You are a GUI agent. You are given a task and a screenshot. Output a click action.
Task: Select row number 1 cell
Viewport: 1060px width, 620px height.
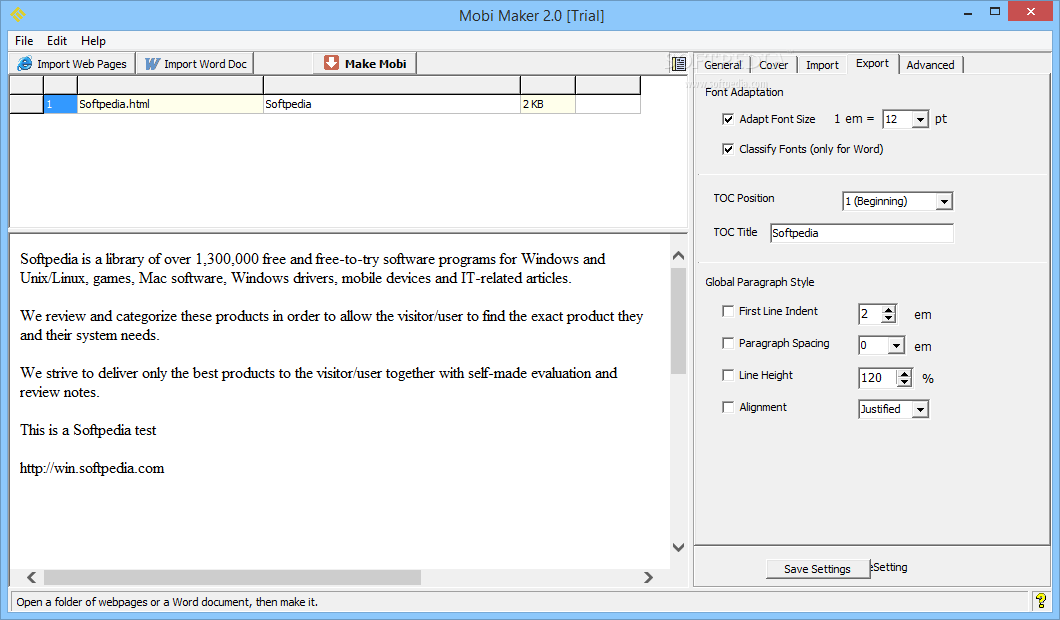60,104
